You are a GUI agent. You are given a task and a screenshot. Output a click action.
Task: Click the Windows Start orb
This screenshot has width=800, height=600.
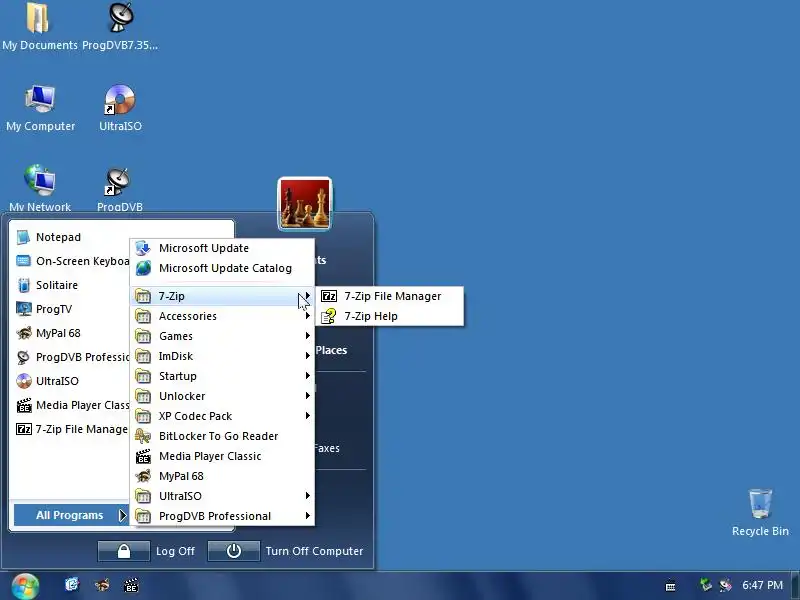tap(25, 586)
